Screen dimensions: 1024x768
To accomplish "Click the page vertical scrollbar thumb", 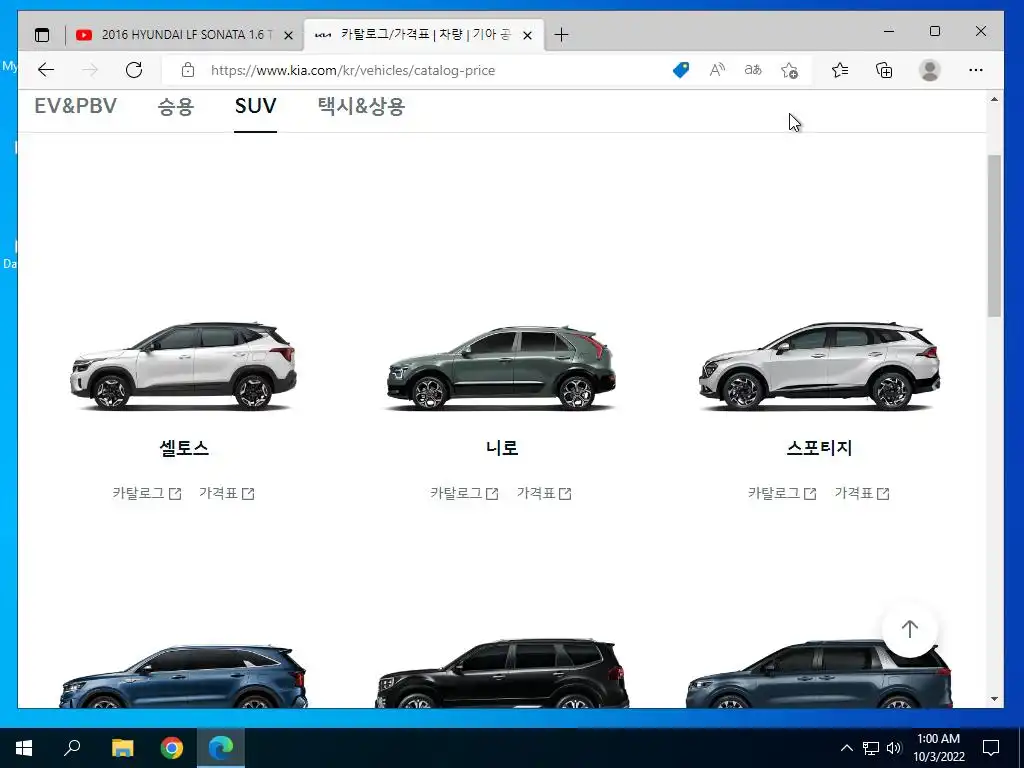I will click(994, 236).
